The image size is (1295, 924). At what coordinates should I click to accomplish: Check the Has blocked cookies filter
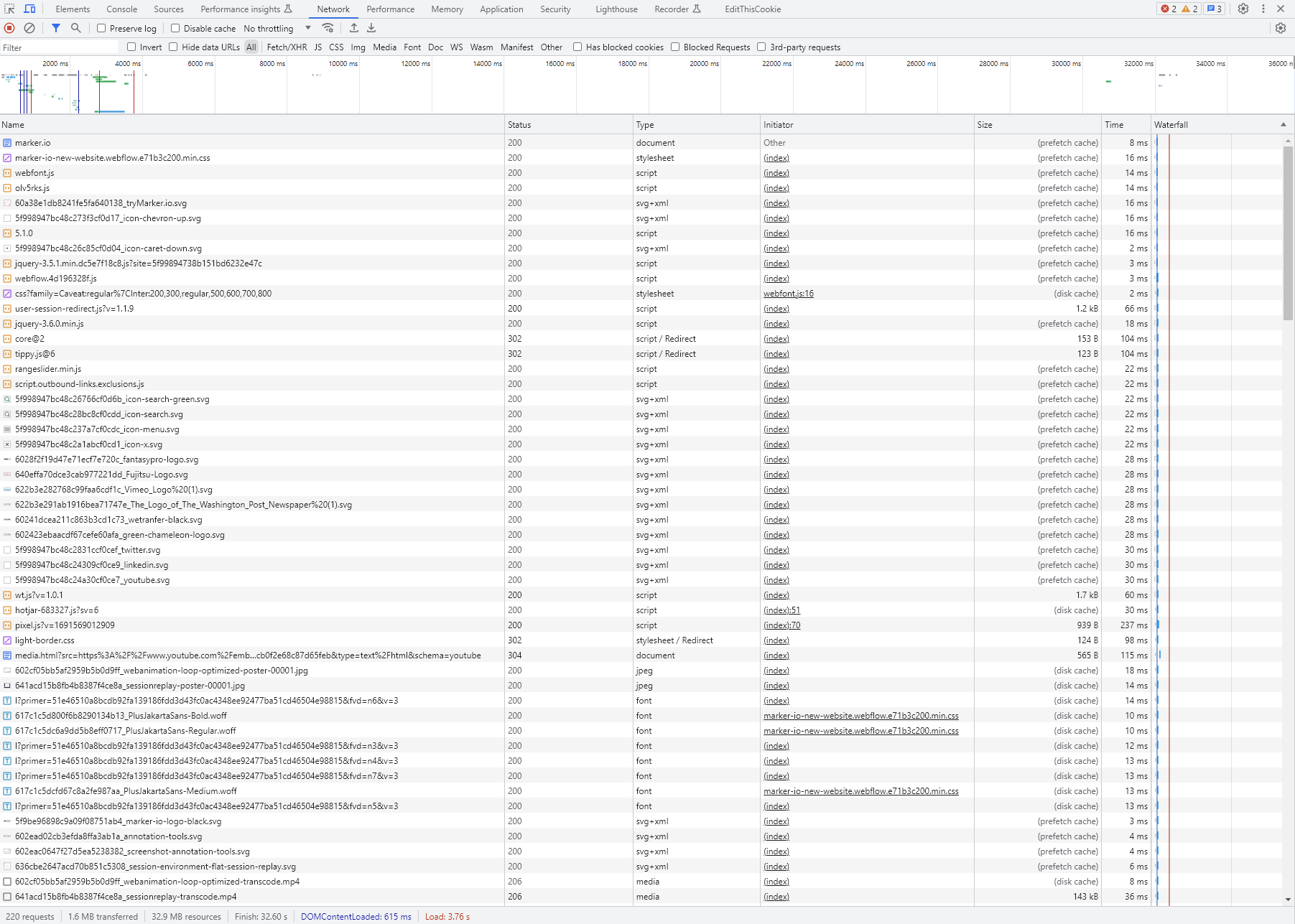click(x=577, y=47)
